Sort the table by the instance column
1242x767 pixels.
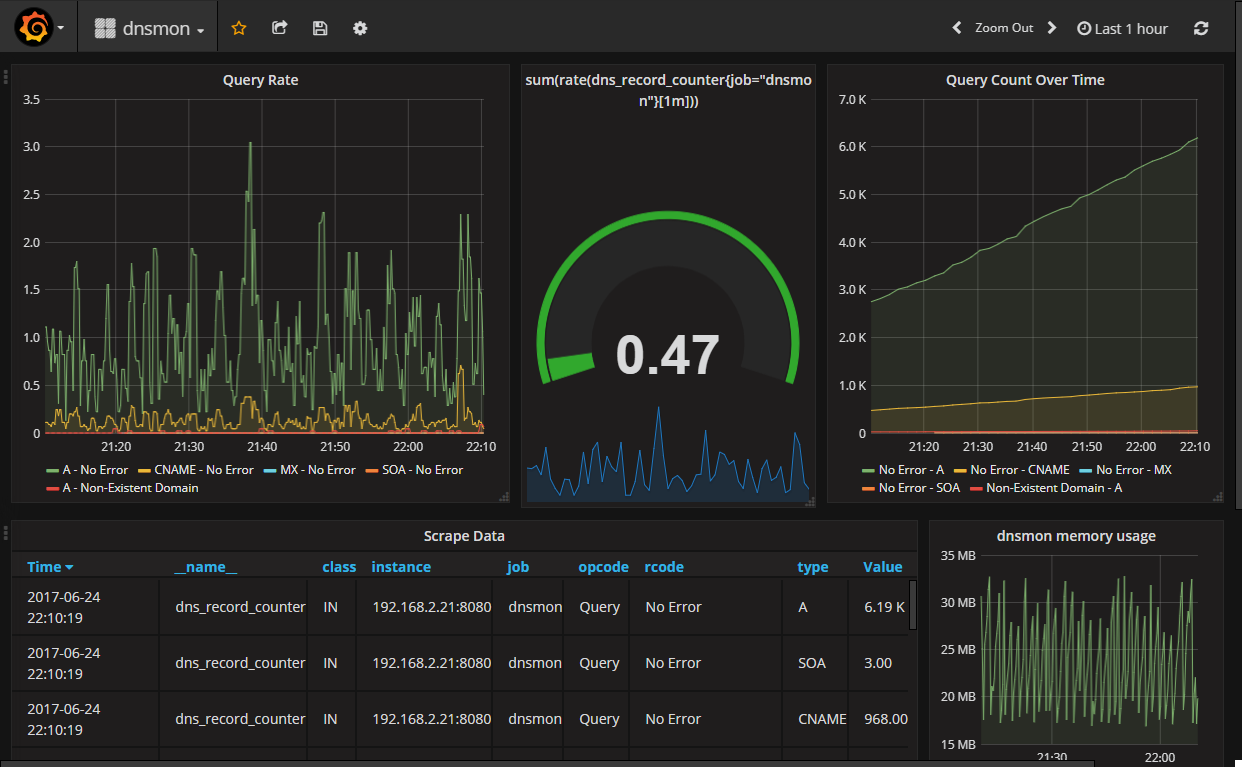point(401,567)
